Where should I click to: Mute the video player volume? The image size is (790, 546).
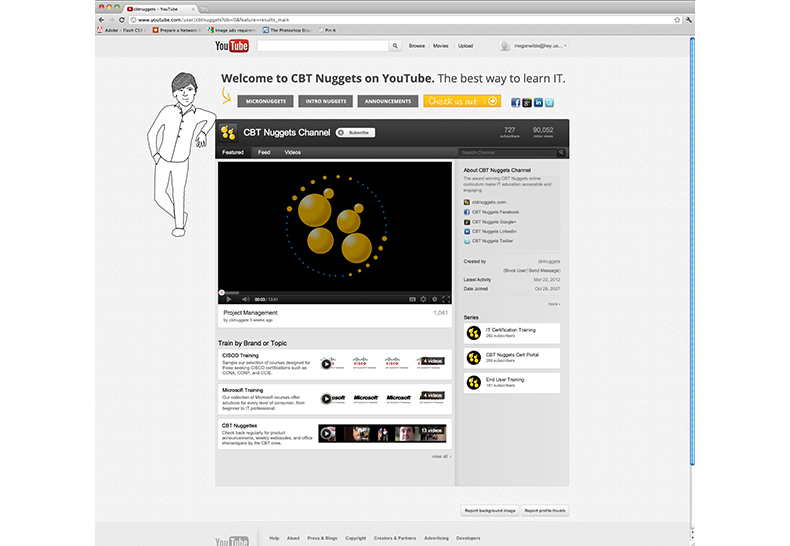[246, 299]
